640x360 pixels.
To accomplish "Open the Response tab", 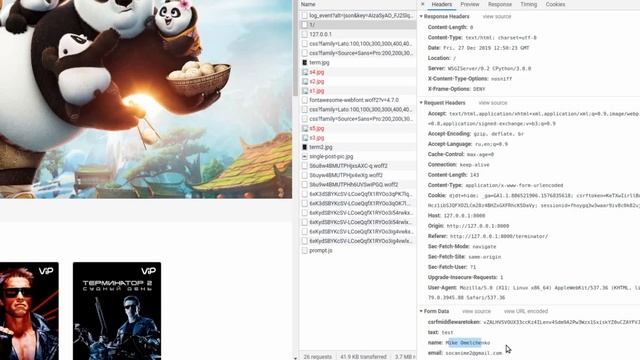I will 500,4.
